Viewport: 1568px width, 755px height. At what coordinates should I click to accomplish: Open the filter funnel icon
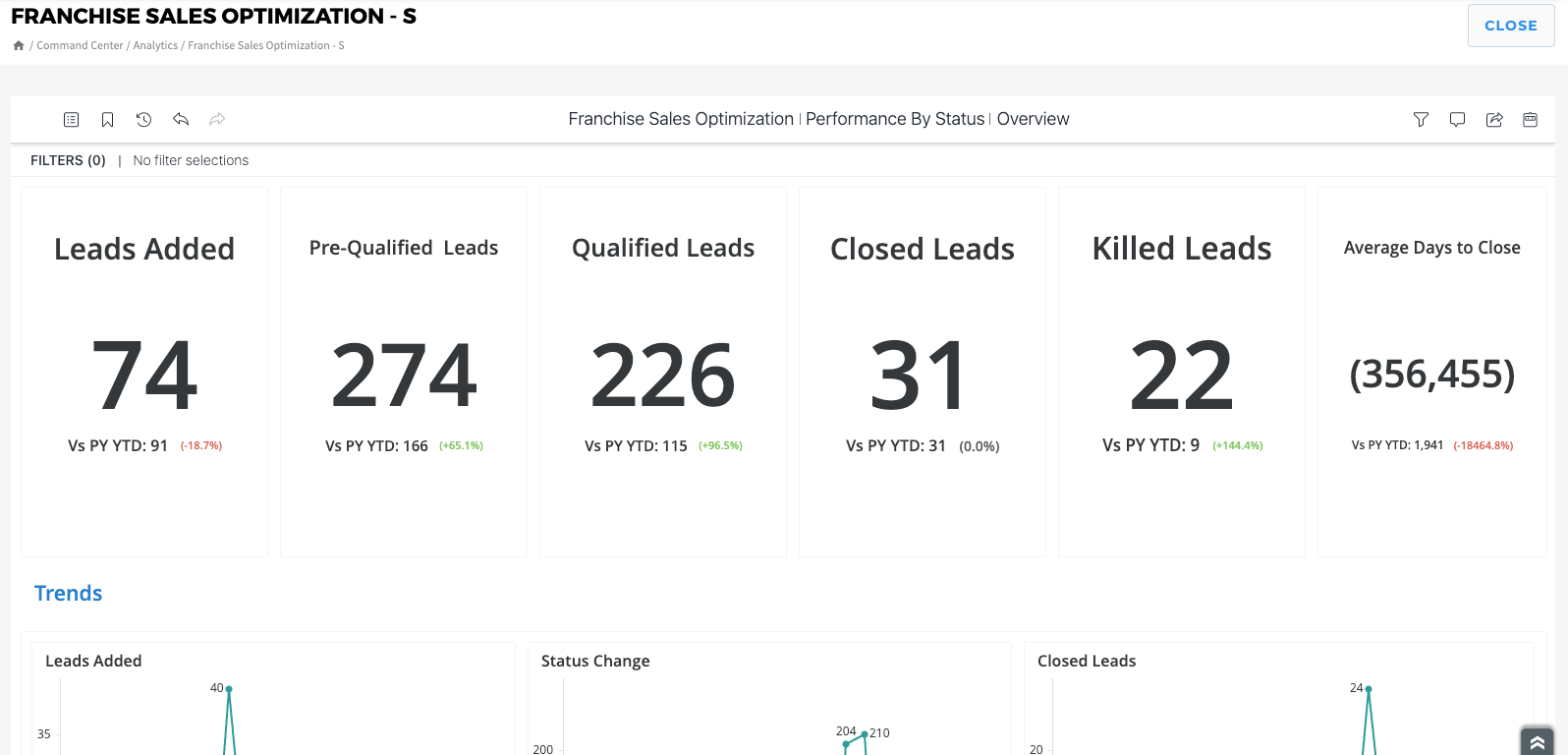pos(1421,120)
